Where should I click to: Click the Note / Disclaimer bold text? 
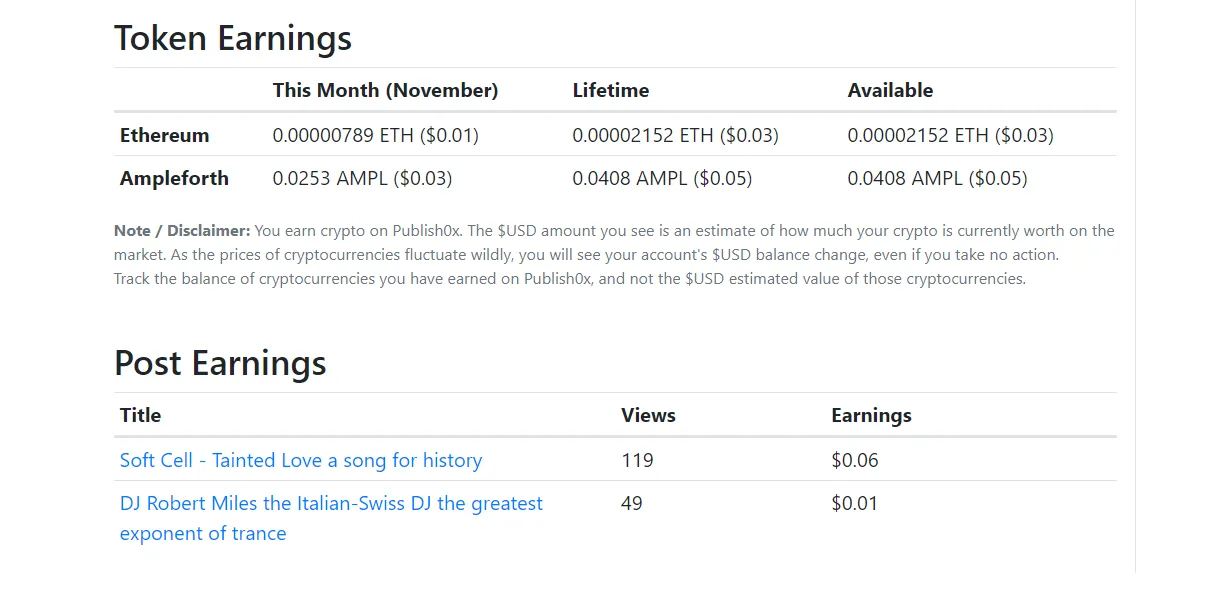coord(182,230)
